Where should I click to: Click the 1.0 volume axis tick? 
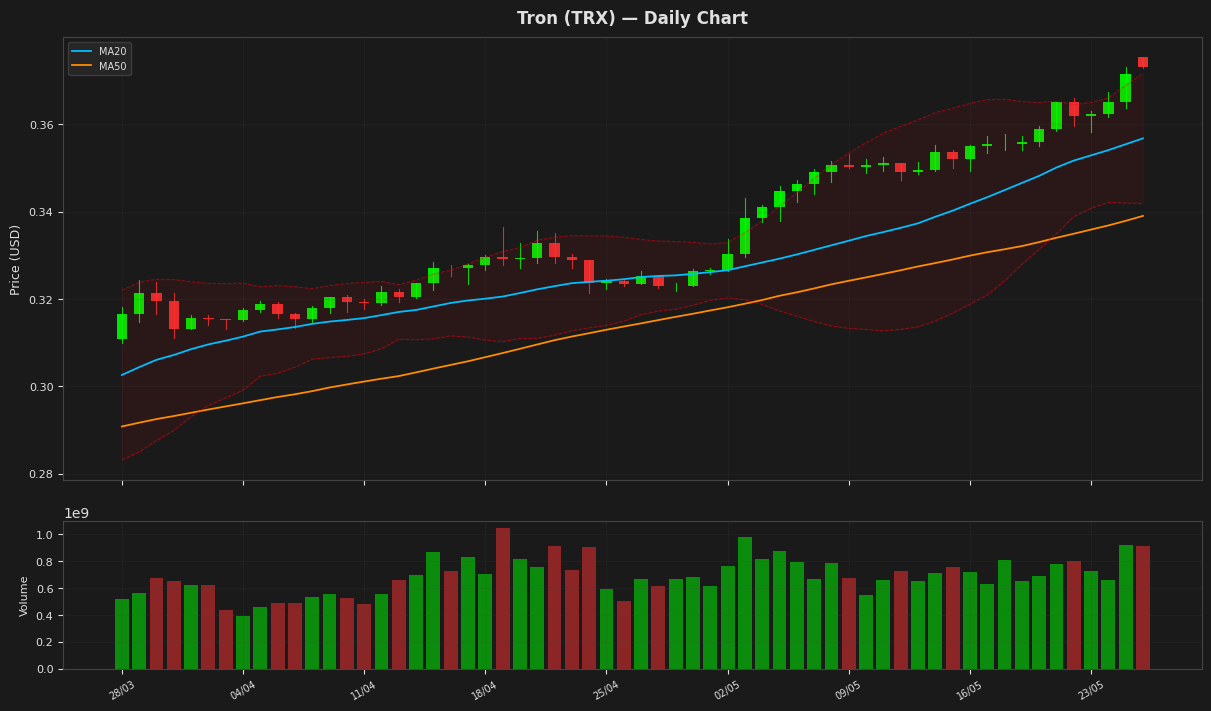tap(44, 535)
